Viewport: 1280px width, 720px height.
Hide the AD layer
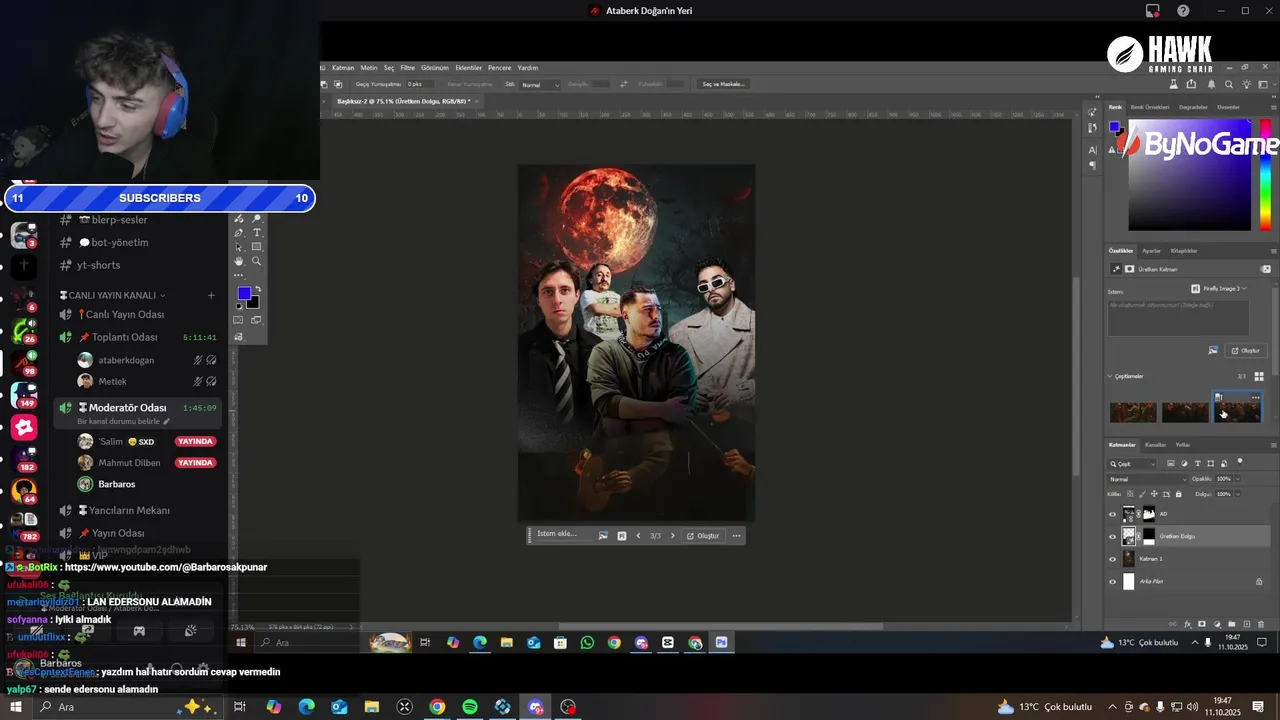tap(1112, 514)
